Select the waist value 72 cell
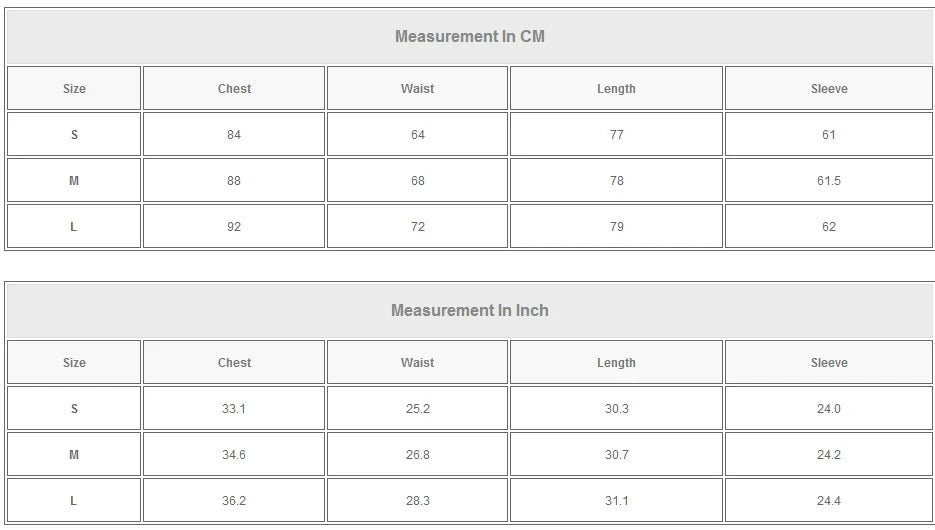Screen dimensions: 935x530 pos(417,227)
